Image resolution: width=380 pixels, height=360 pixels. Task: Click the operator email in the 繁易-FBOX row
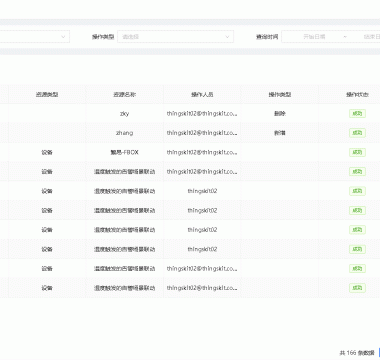coord(202,152)
